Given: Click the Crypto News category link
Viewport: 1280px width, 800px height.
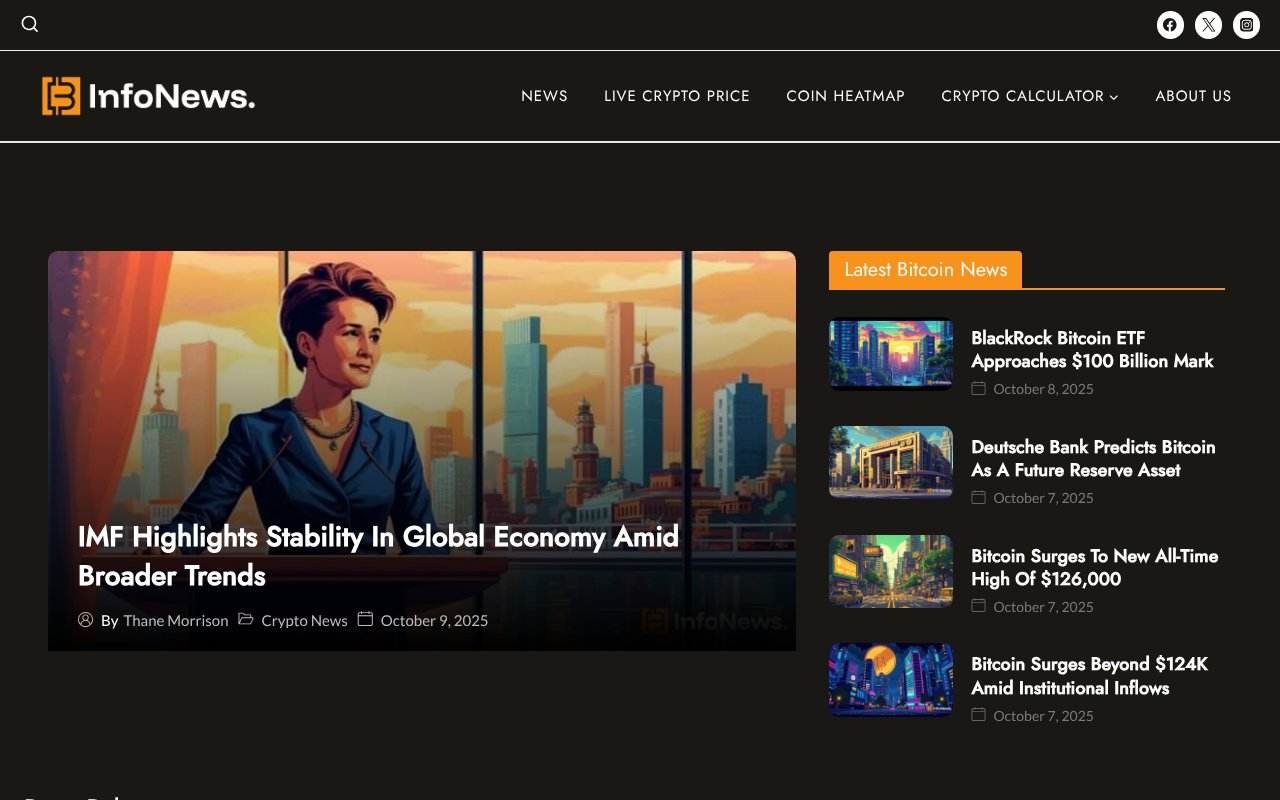Looking at the screenshot, I should click(x=304, y=620).
